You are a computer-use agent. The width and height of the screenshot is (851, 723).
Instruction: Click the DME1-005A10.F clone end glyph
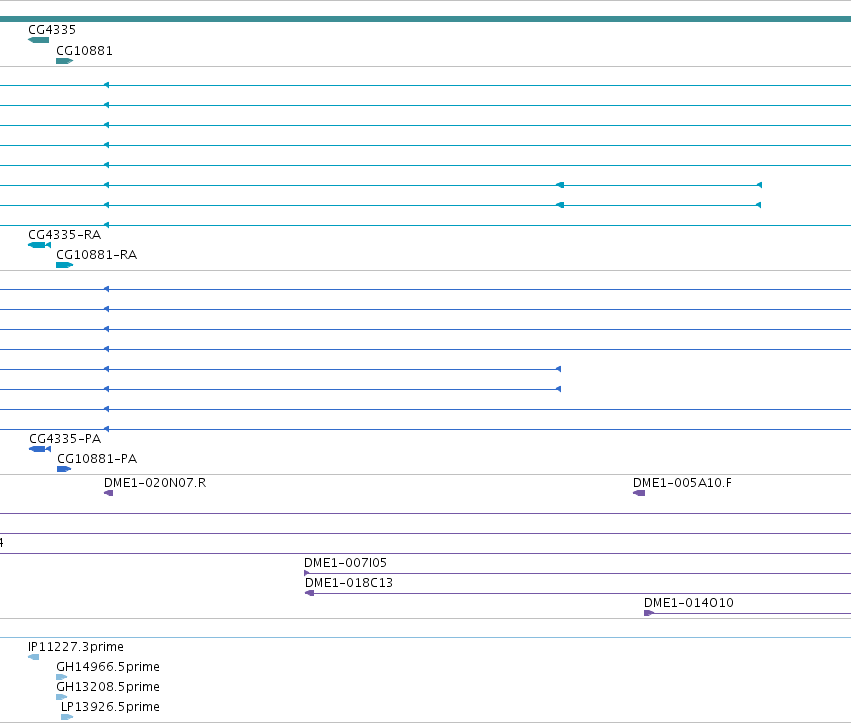click(x=639, y=493)
